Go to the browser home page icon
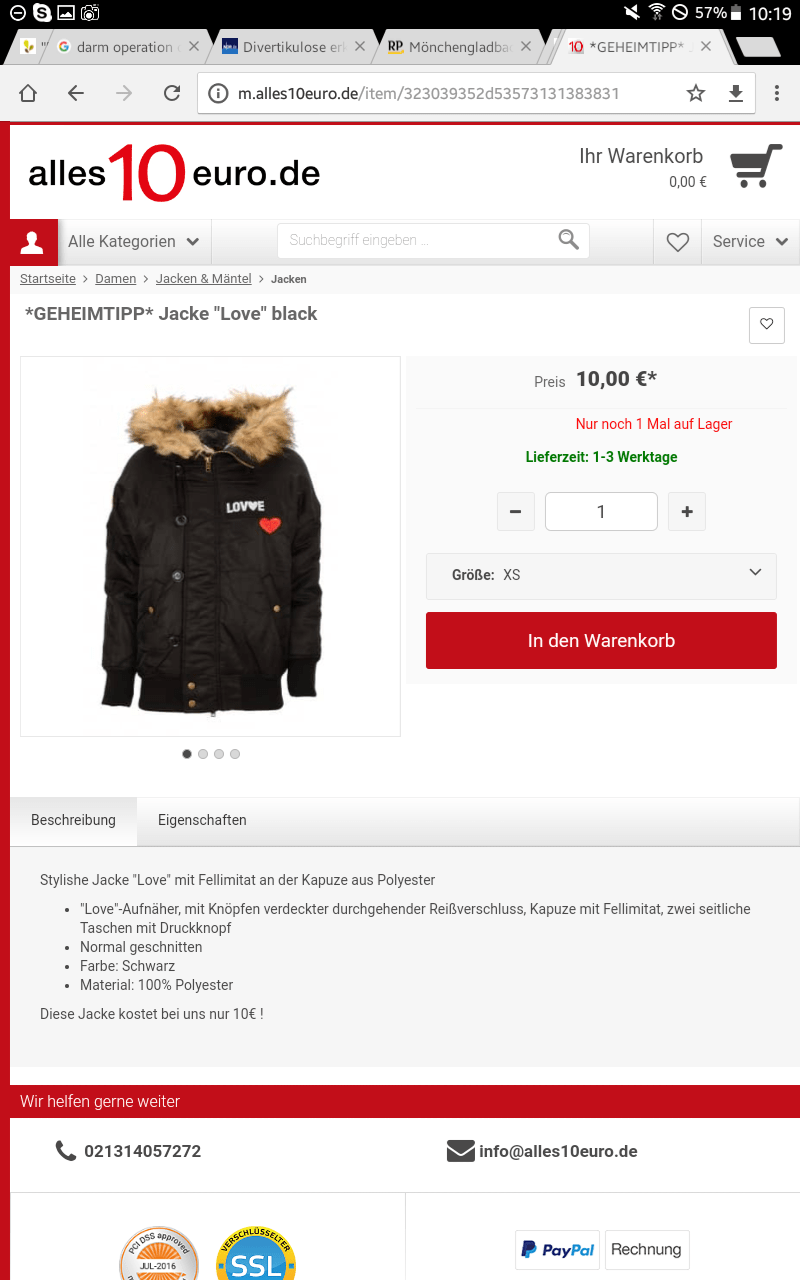Viewport: 800px width, 1280px height. click(x=28, y=93)
